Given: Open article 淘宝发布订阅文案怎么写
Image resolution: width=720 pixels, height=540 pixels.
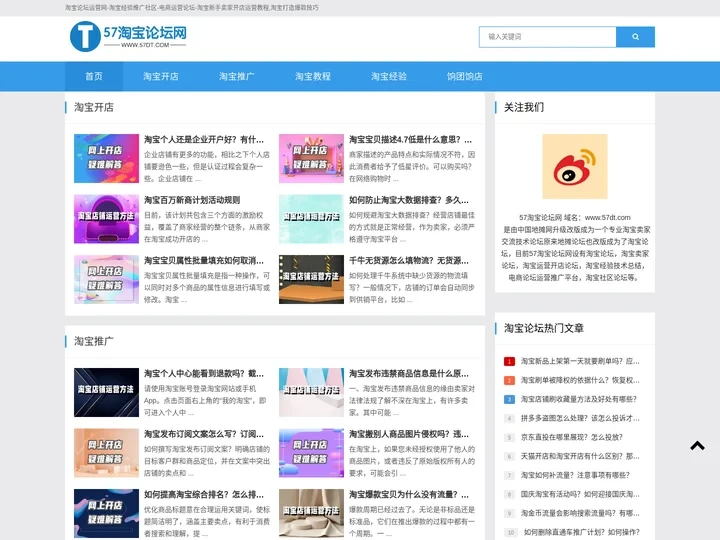Looking at the screenshot, I should click(204, 434).
